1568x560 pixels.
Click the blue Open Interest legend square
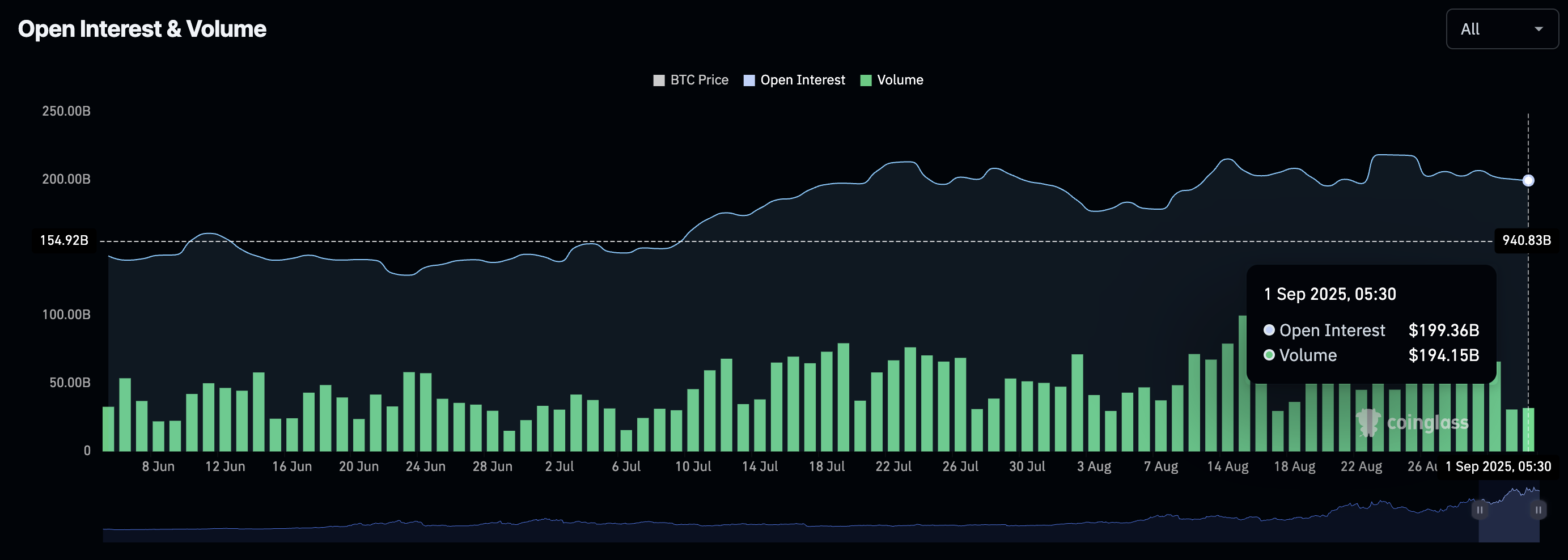click(x=749, y=80)
